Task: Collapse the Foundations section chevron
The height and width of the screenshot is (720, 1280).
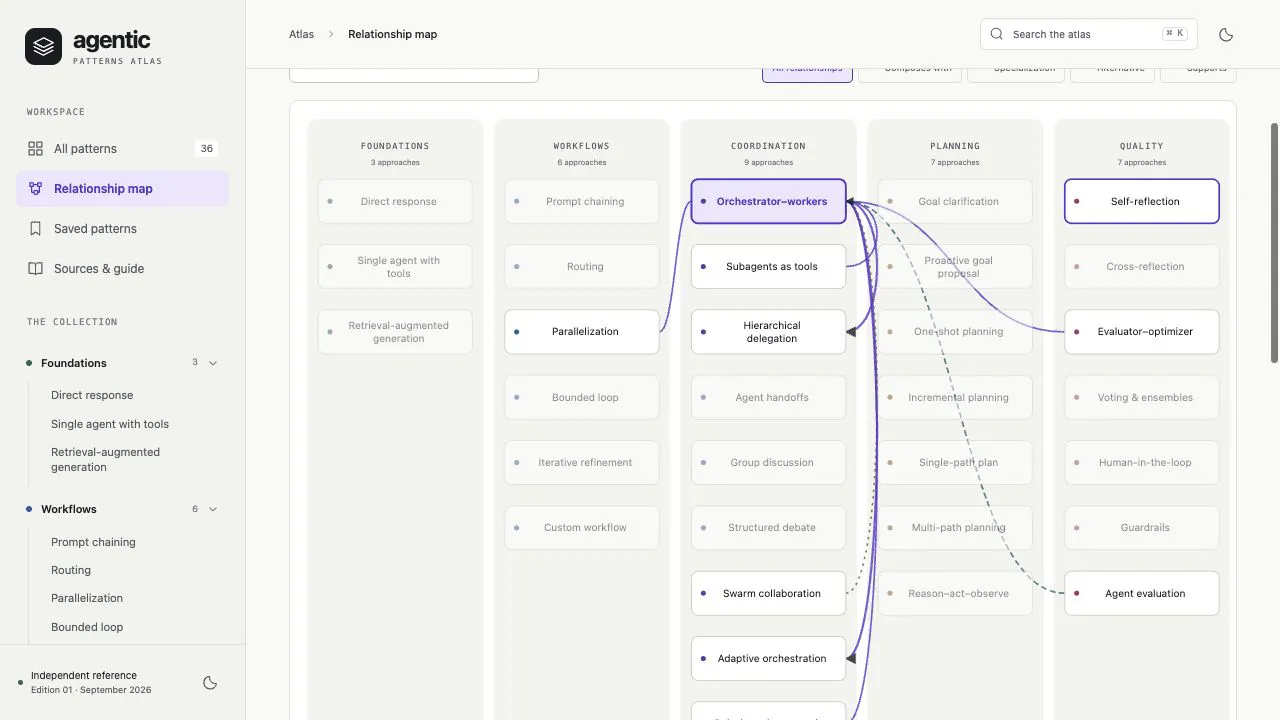Action: click(212, 363)
